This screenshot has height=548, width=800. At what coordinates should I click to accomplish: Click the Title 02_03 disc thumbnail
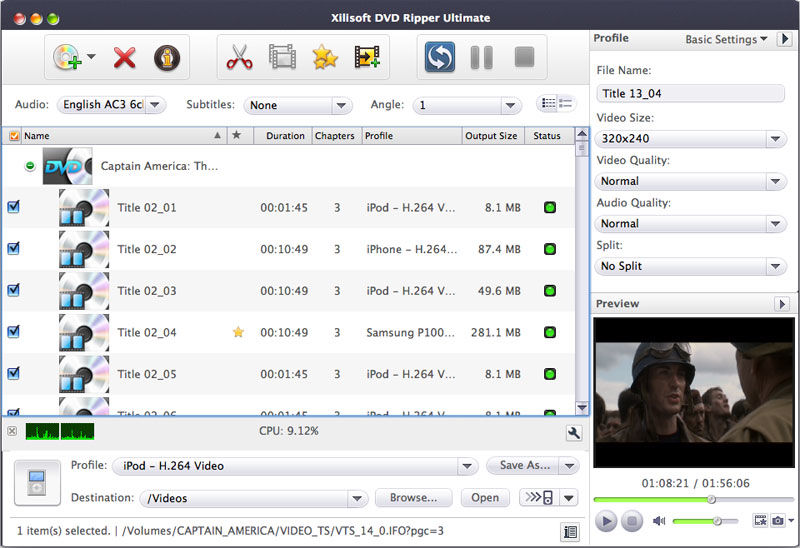pyautogui.click(x=84, y=291)
